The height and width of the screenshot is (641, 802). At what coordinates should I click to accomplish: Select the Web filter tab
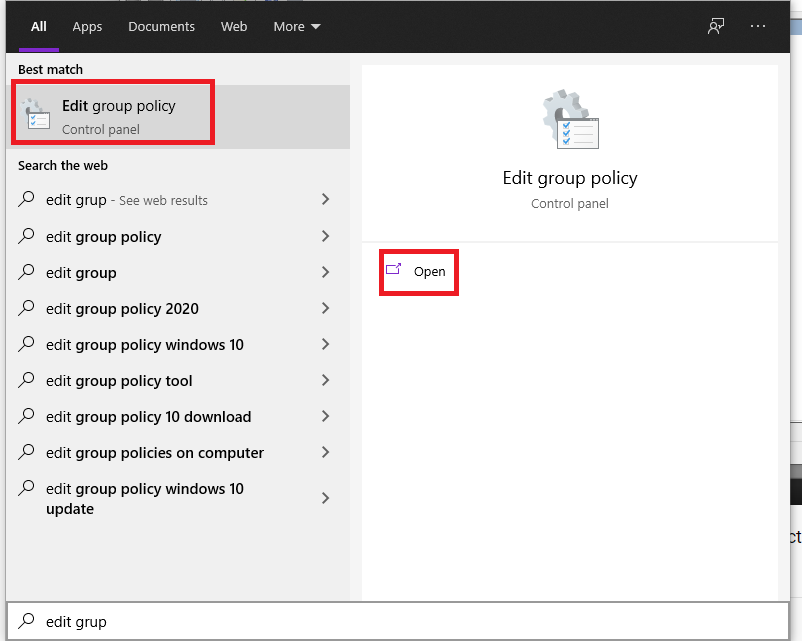[x=234, y=26]
